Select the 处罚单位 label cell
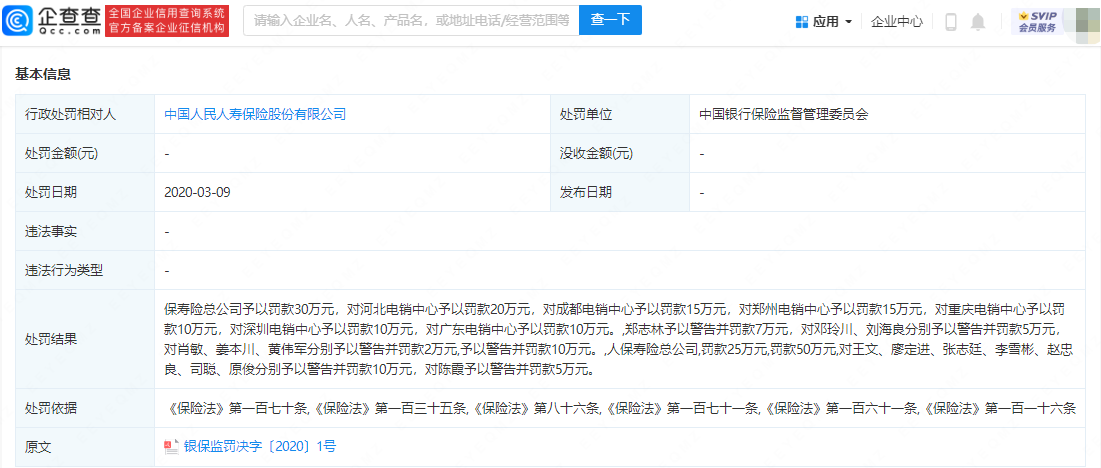 [x=620, y=114]
